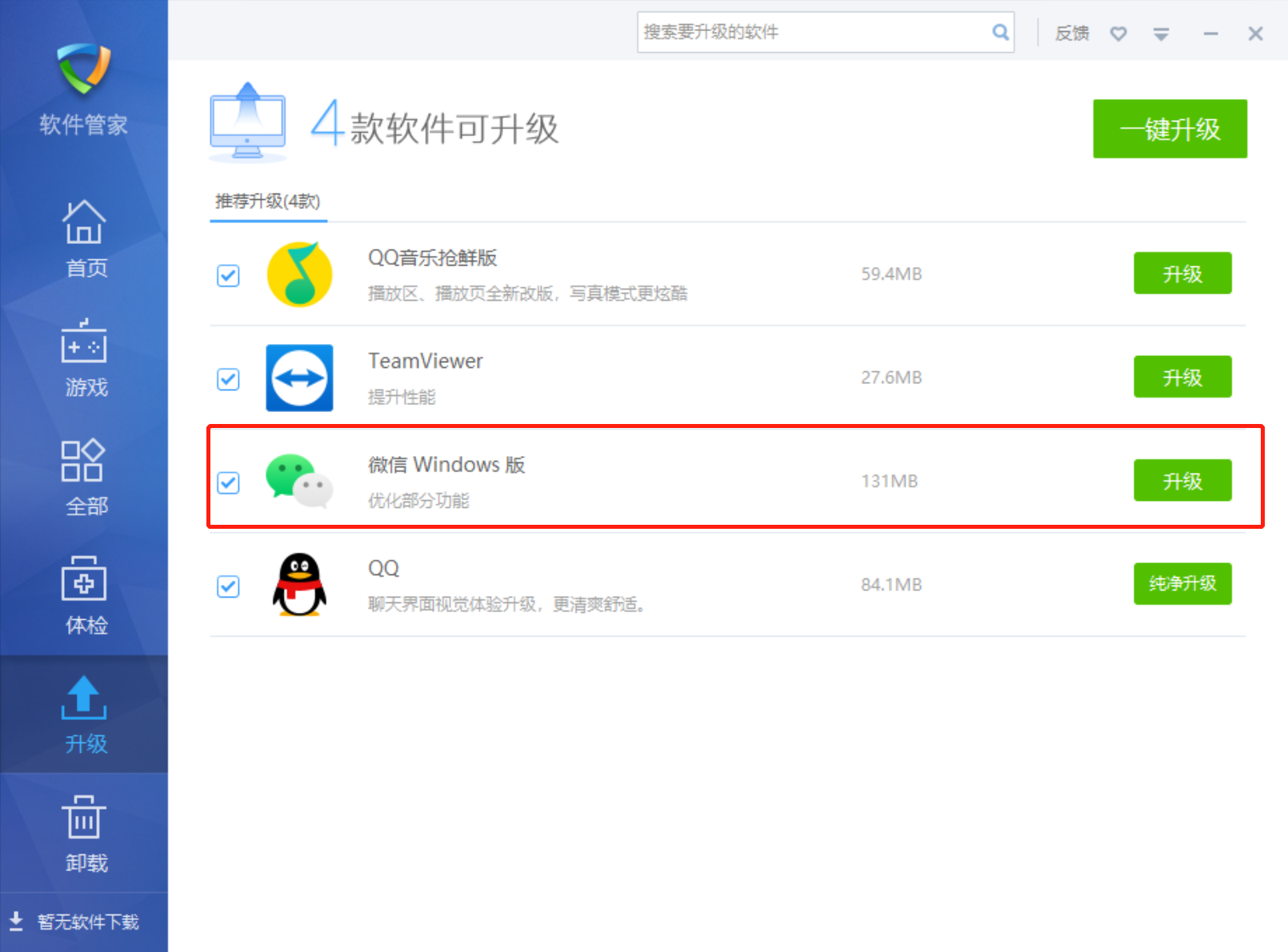Screen dimensions: 1288x952
Task: Click the 优化部分功能 description text
Action: 418,501
